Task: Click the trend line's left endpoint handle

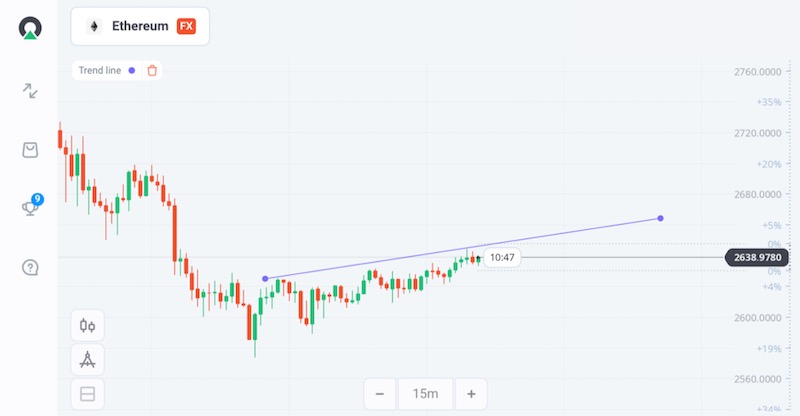Action: click(265, 279)
